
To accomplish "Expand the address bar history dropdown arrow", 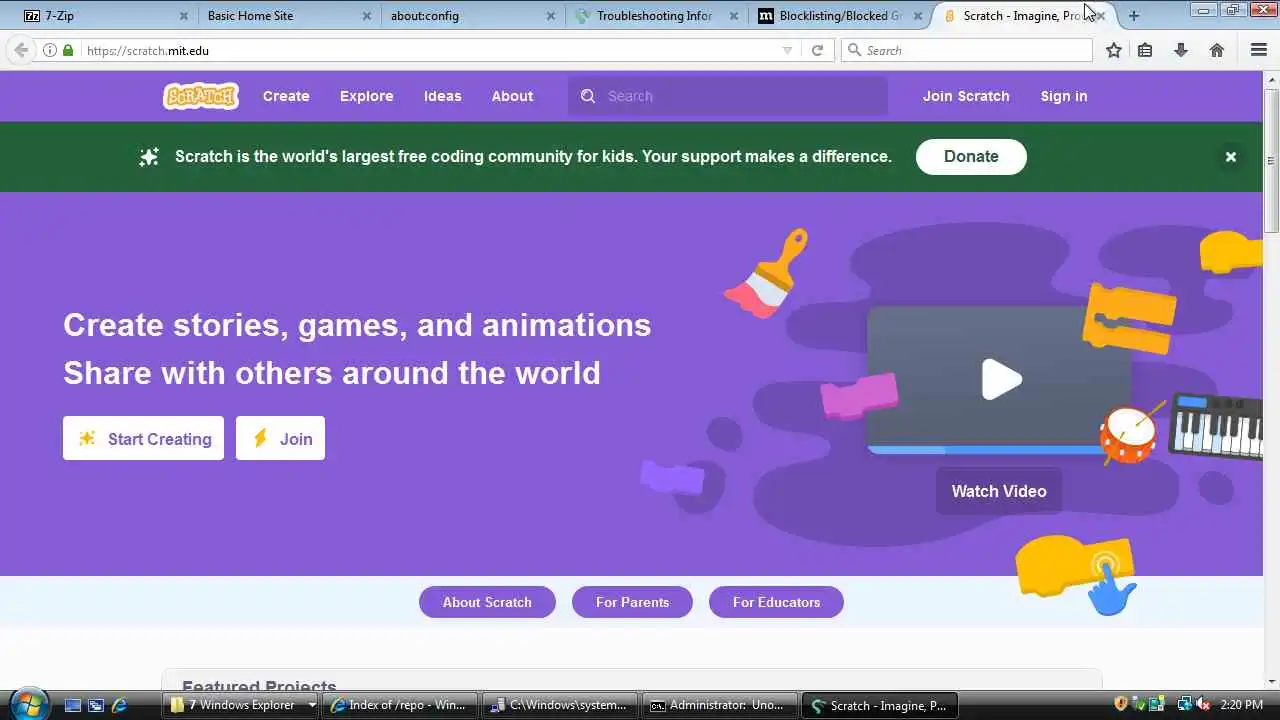I will [787, 50].
